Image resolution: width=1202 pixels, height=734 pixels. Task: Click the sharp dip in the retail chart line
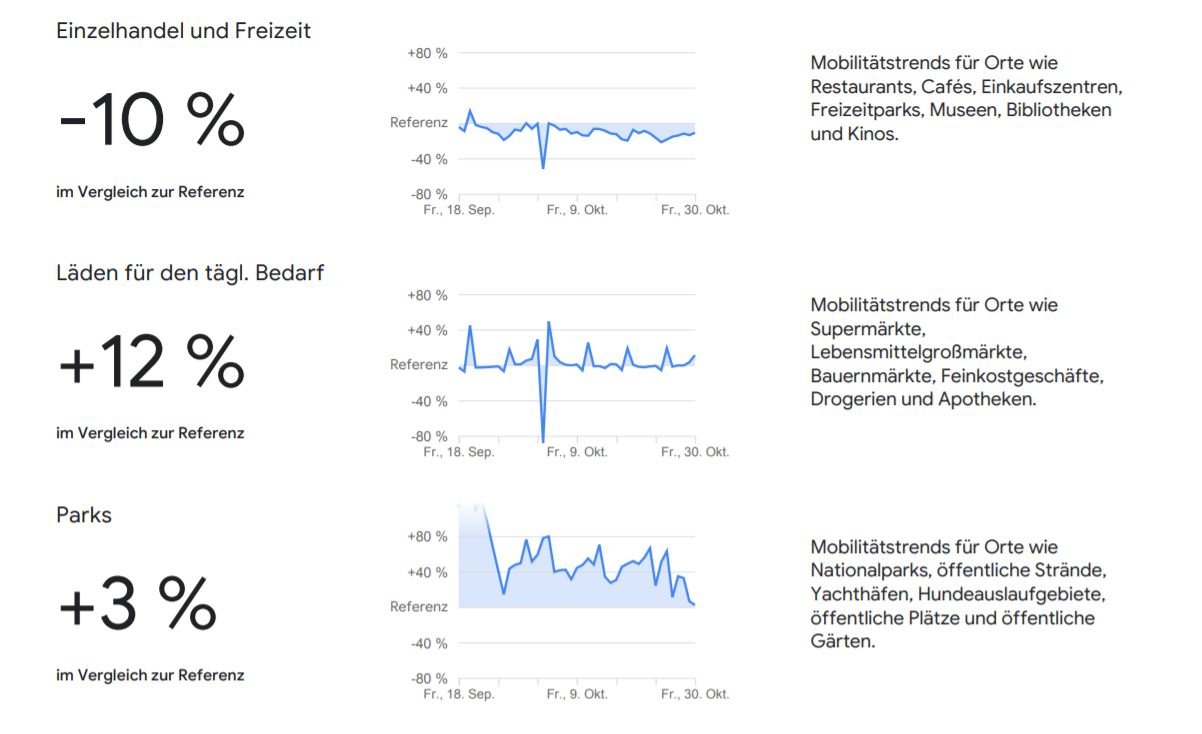click(x=543, y=162)
